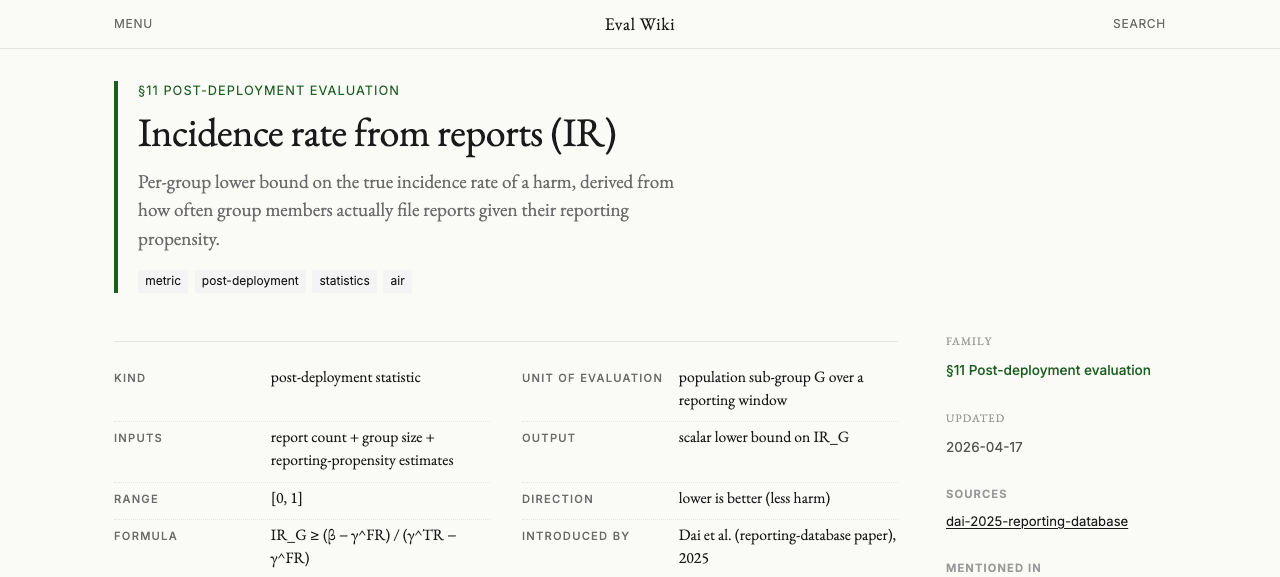Click the updated date 2026-04-17
The image size is (1280, 577).
pyautogui.click(x=984, y=447)
